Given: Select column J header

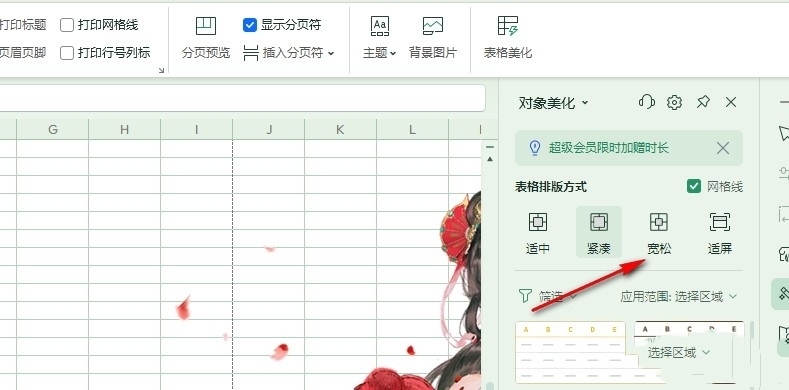Looking at the screenshot, I should [x=269, y=130].
